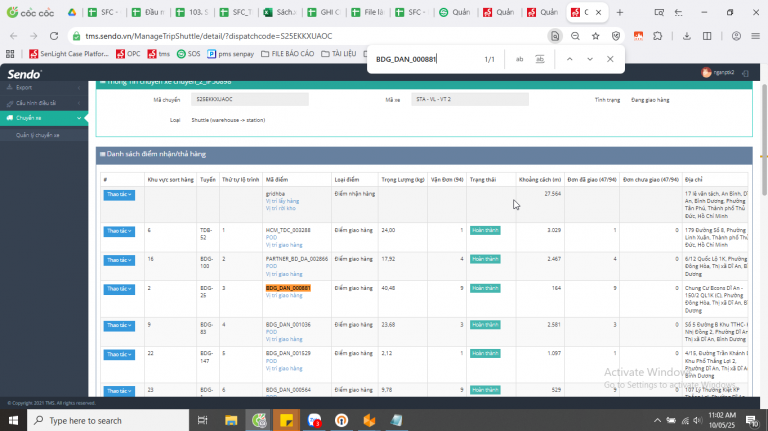768x431 pixels.
Task: Expand the Export sidebar menu
Action: point(44,88)
